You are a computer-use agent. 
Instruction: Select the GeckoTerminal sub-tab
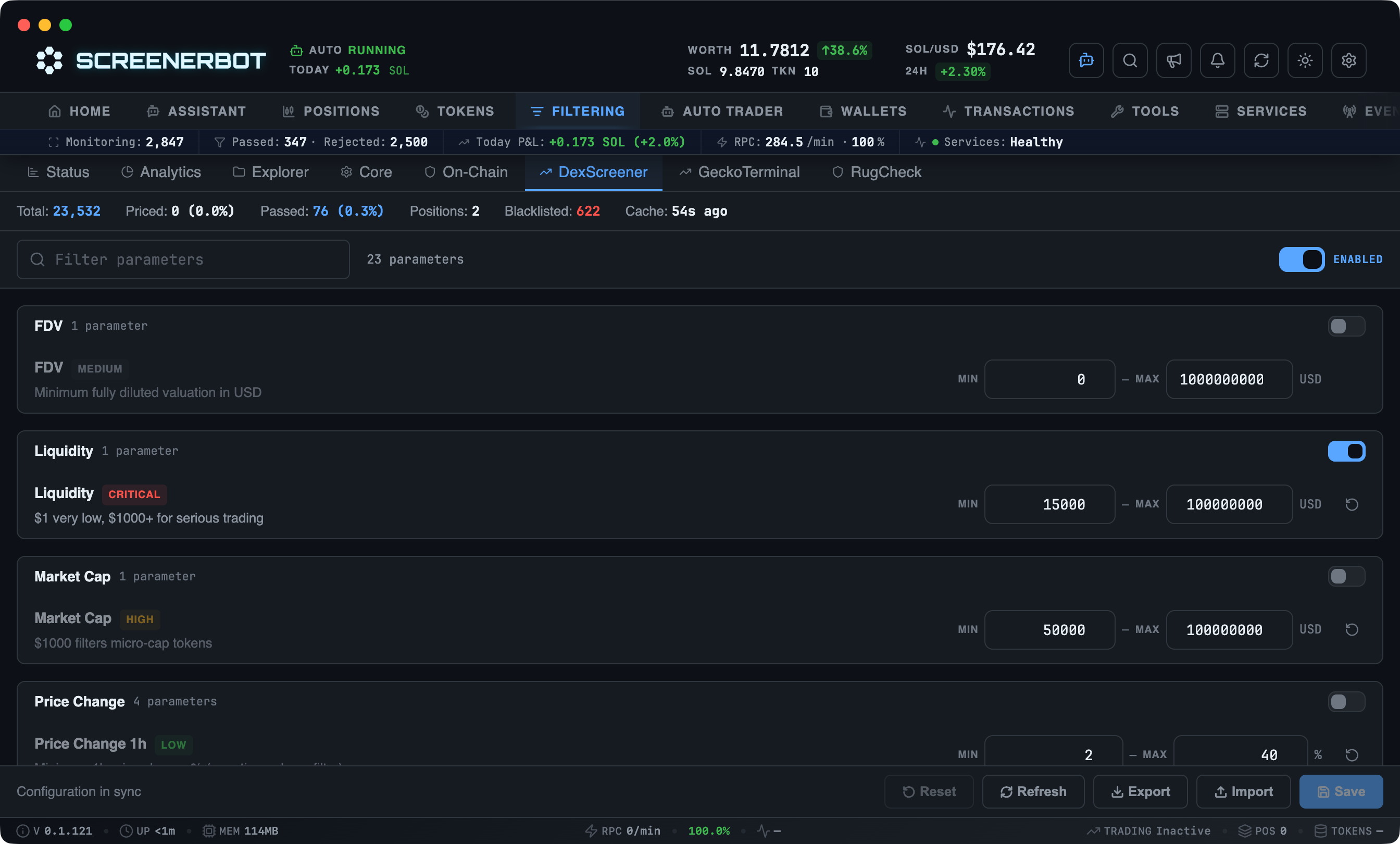[739, 171]
